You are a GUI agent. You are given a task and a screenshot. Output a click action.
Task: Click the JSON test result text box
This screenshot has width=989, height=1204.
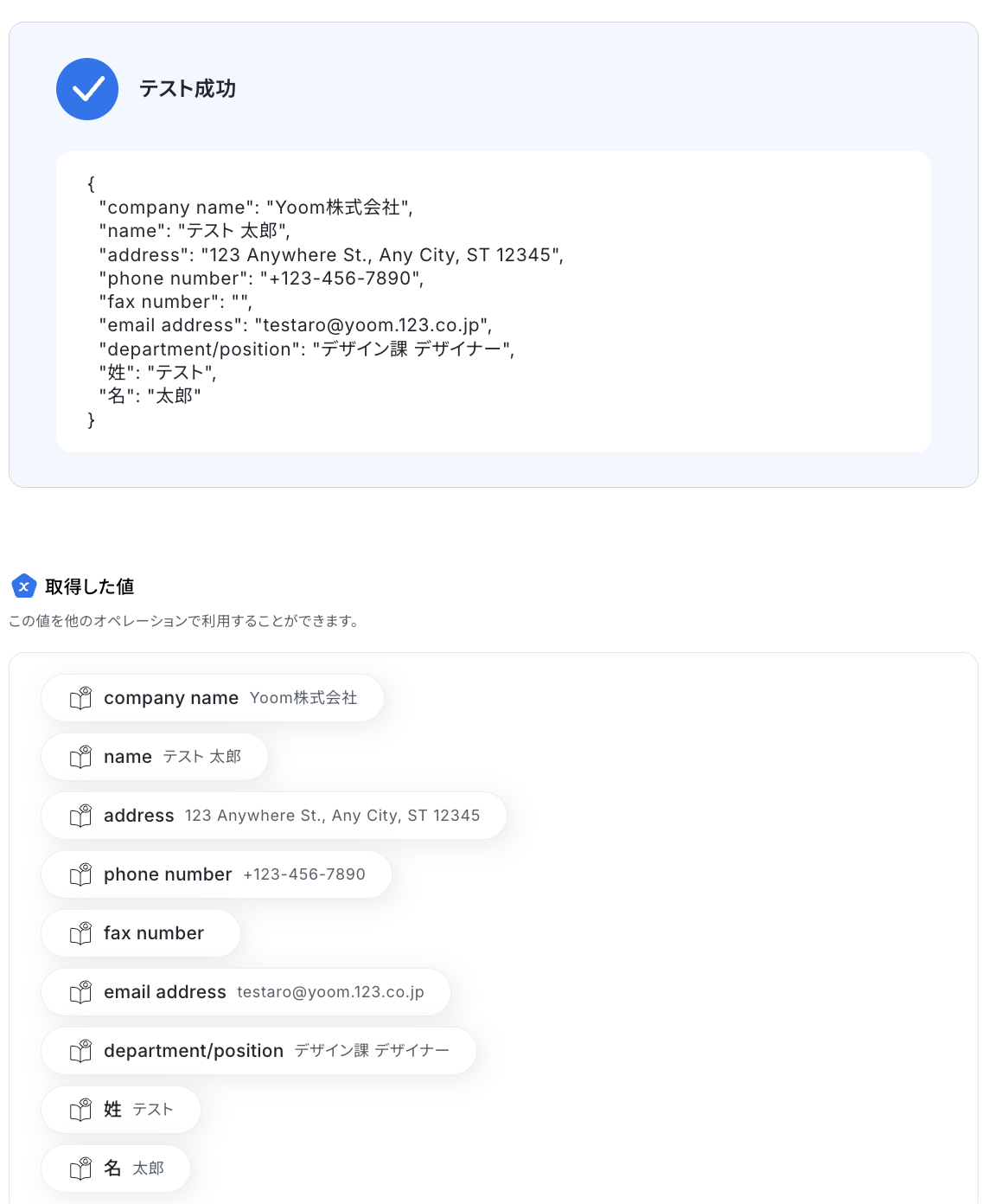click(x=494, y=302)
